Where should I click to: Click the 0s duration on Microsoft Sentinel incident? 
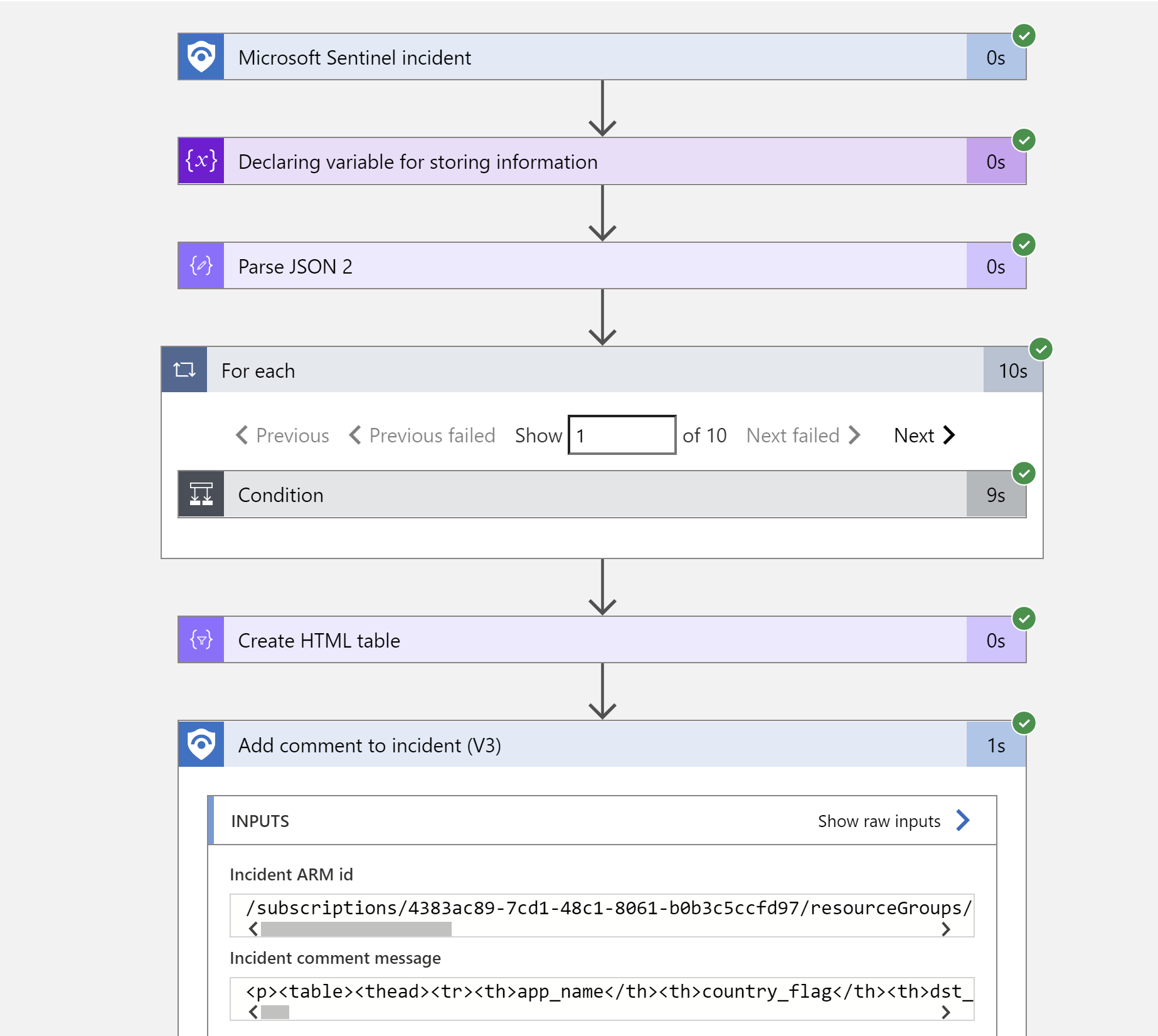[x=996, y=57]
